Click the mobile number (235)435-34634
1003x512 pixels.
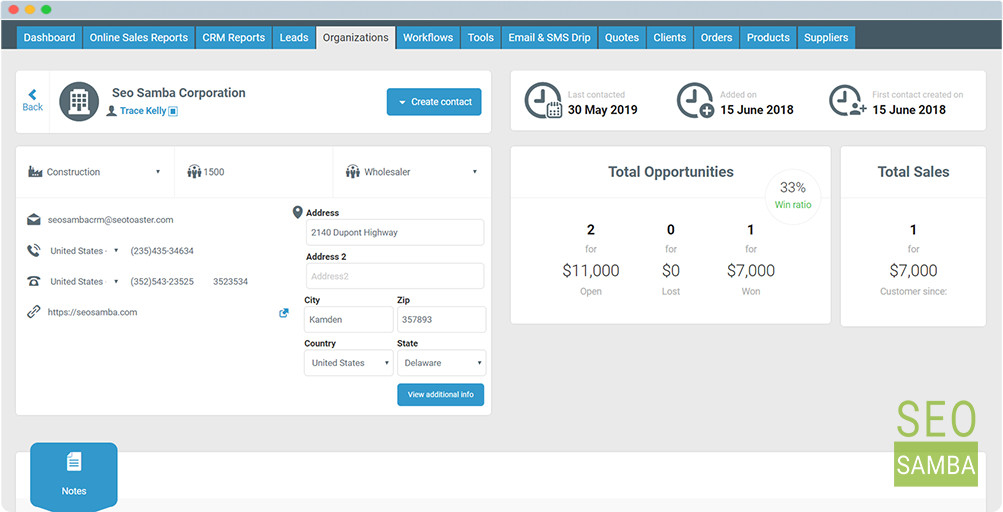(x=162, y=251)
